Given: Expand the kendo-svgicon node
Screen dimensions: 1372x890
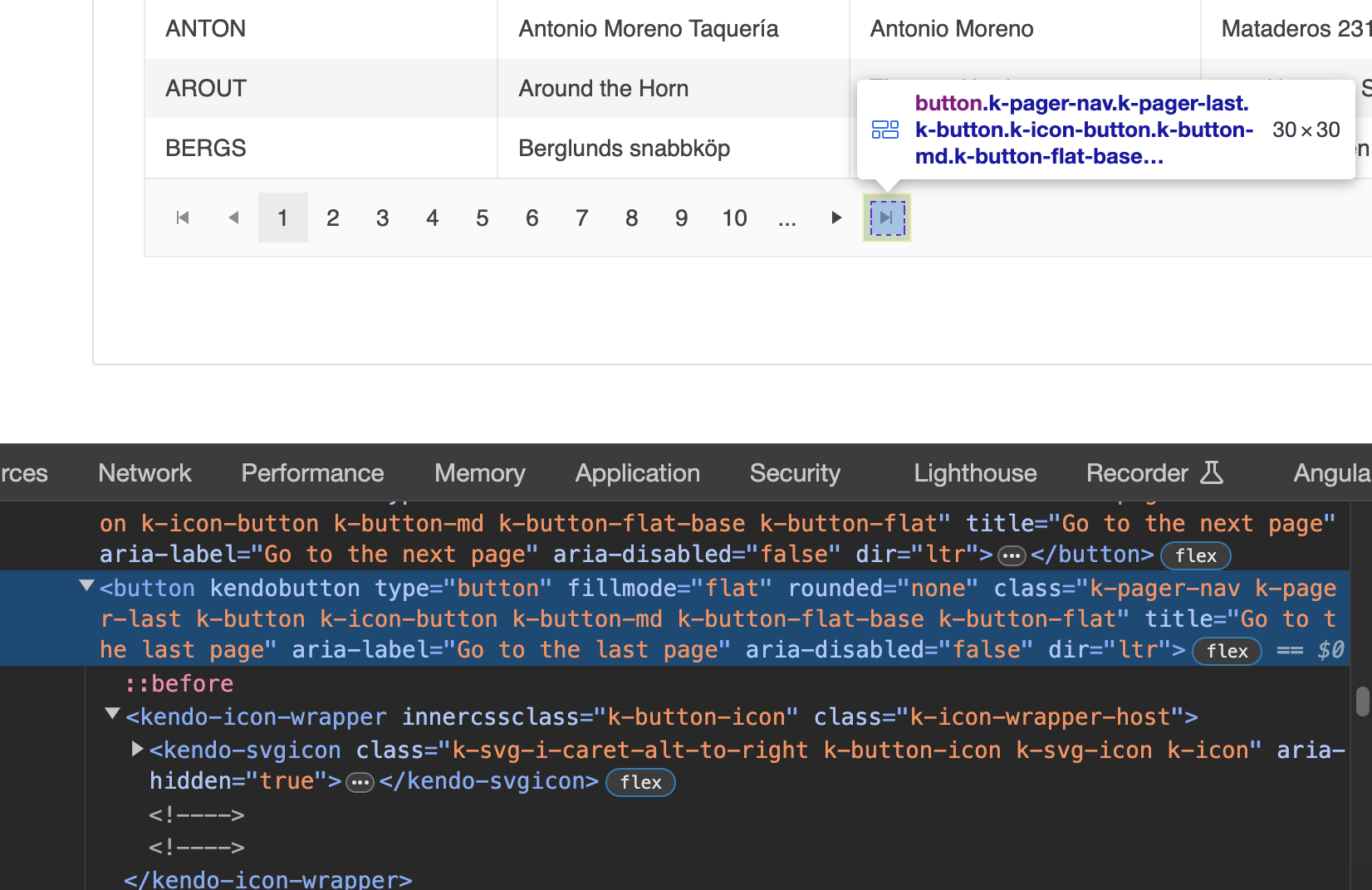Looking at the screenshot, I should (x=137, y=749).
